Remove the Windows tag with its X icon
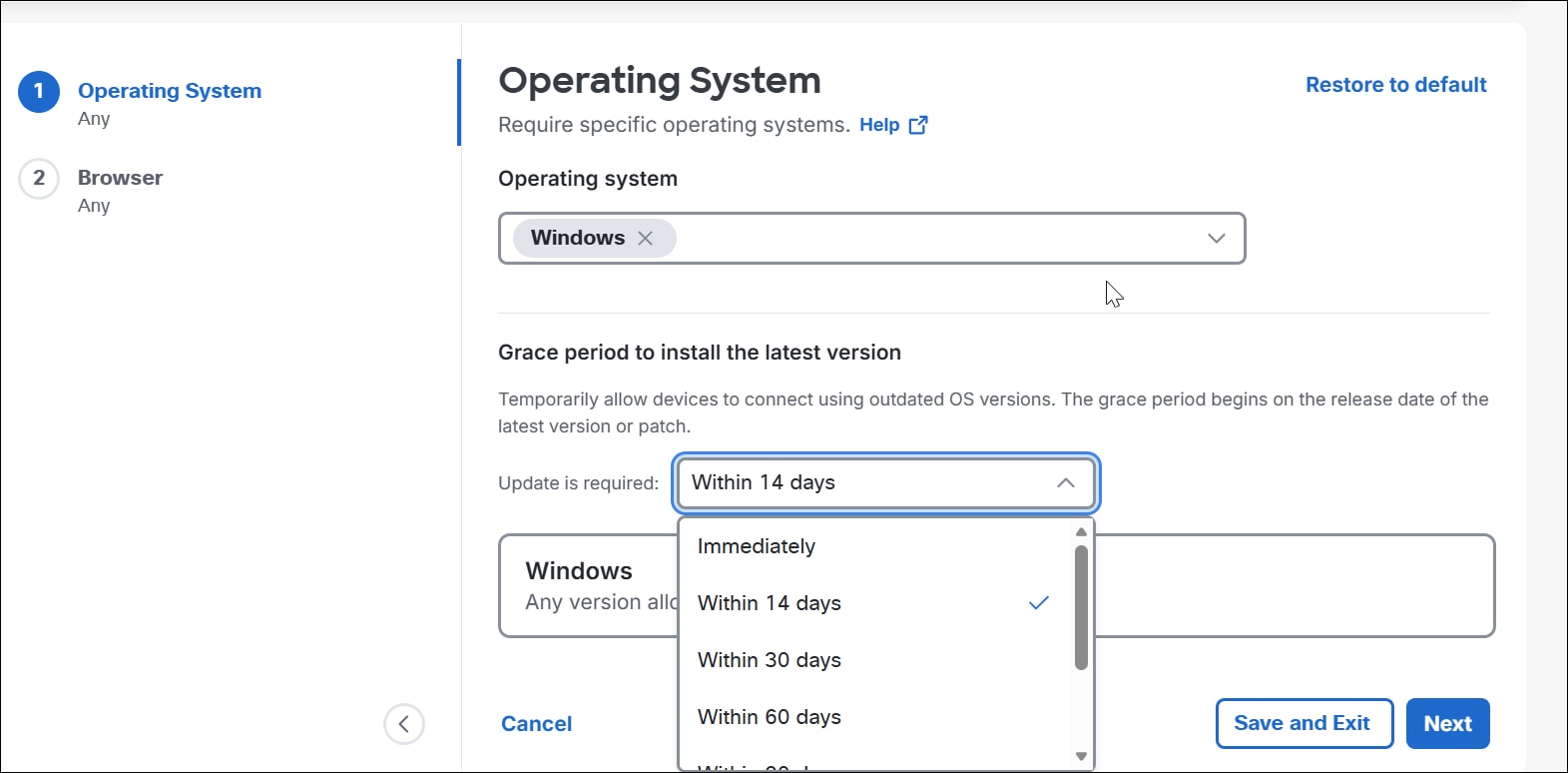 tap(645, 238)
